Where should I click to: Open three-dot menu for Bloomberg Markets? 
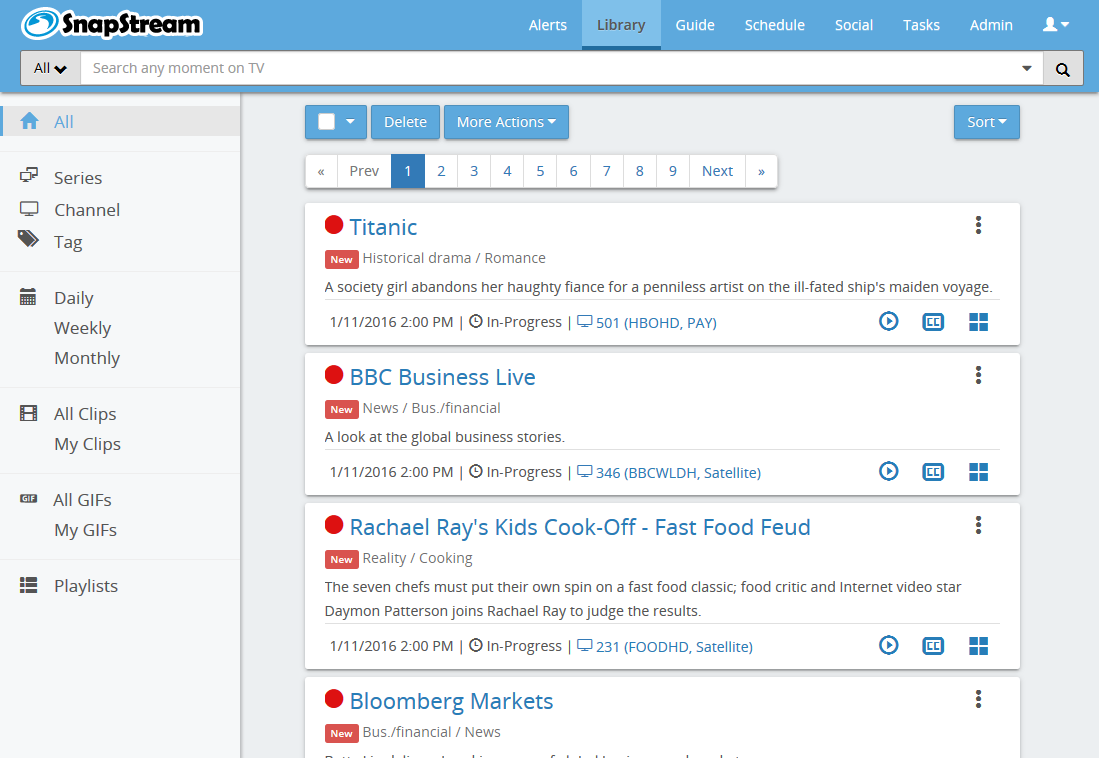click(978, 699)
